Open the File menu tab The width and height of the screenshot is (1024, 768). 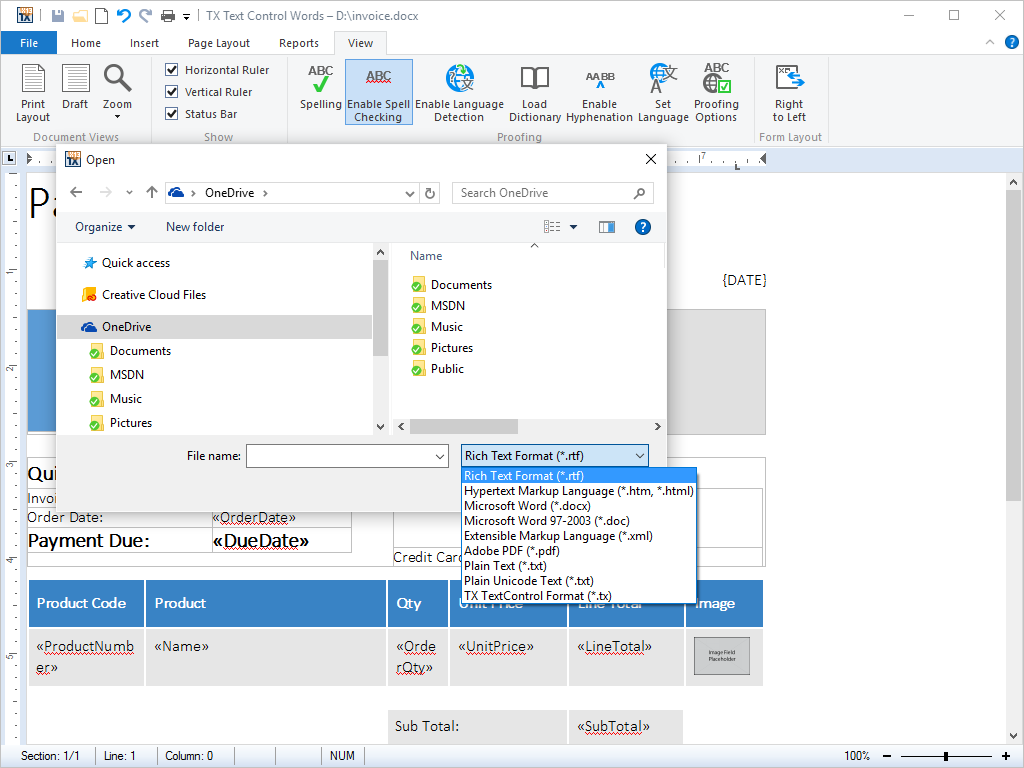[x=29, y=43]
